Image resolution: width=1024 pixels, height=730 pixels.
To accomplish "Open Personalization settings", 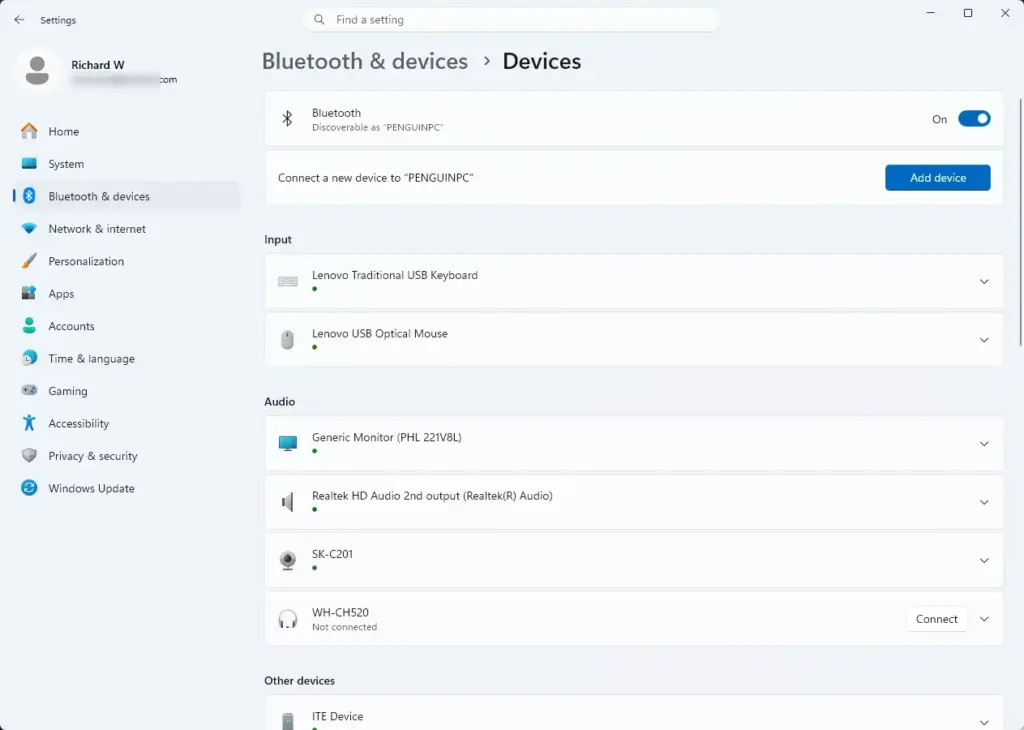I will point(127,261).
